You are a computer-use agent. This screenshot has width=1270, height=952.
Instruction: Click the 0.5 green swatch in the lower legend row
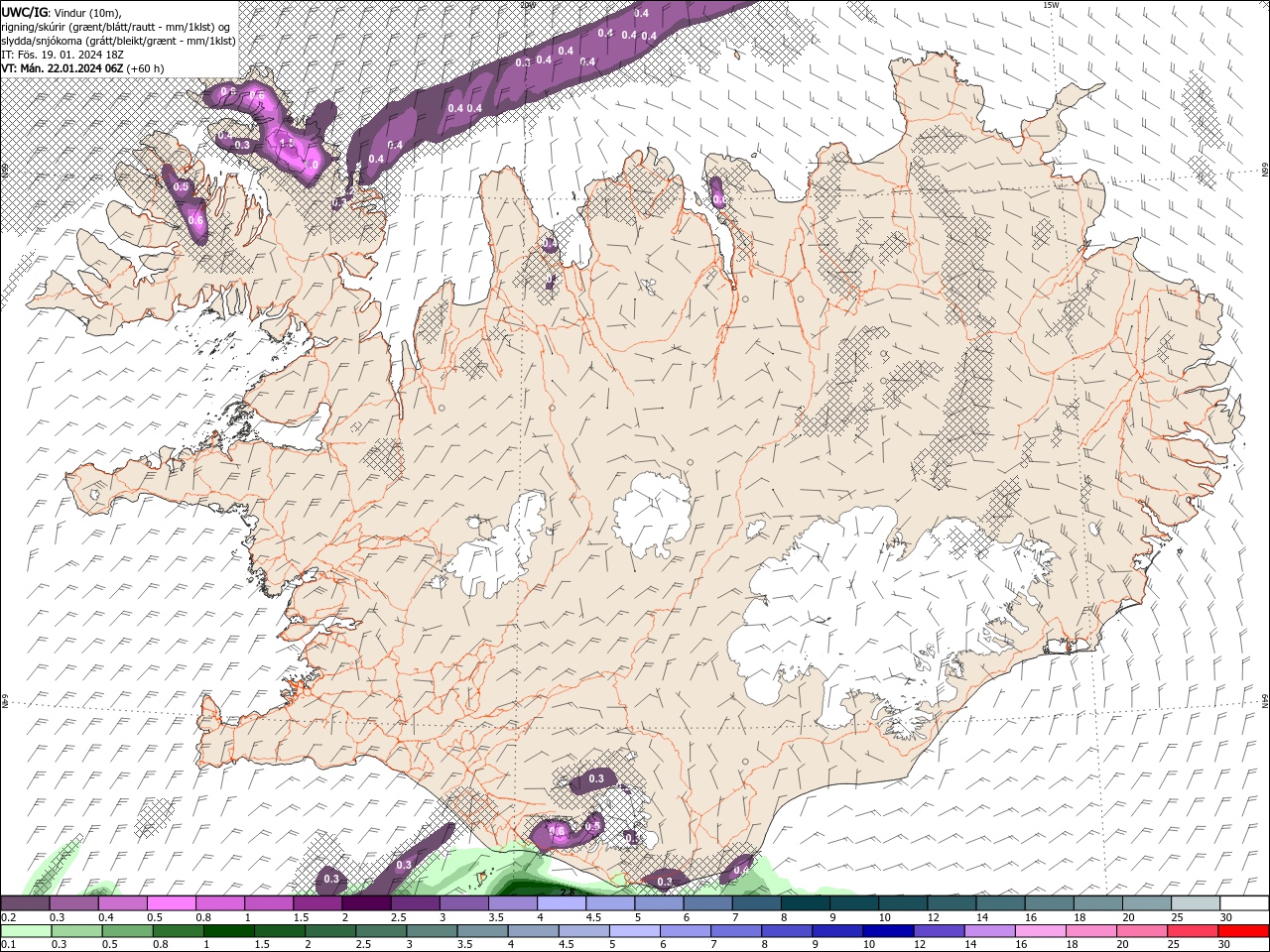point(128,931)
